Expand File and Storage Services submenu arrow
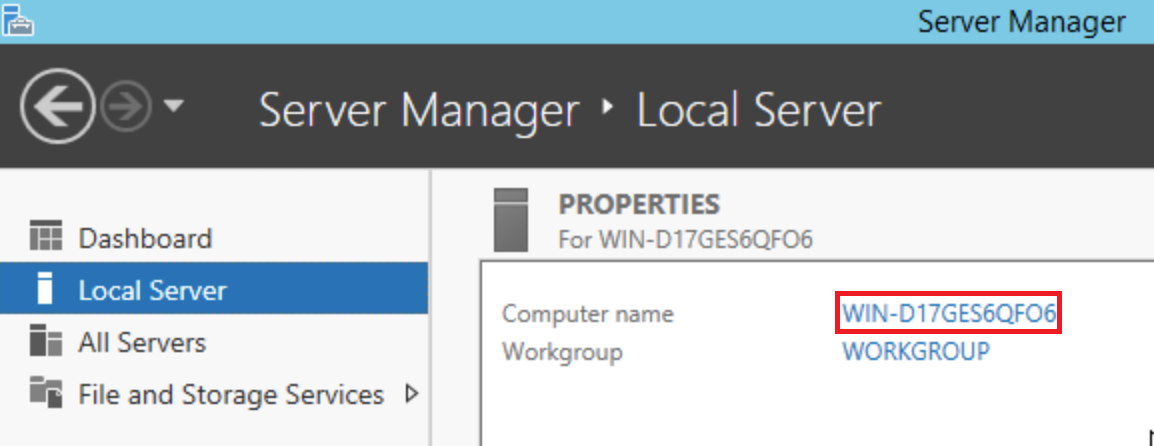This screenshot has width=1154, height=446. (x=410, y=394)
